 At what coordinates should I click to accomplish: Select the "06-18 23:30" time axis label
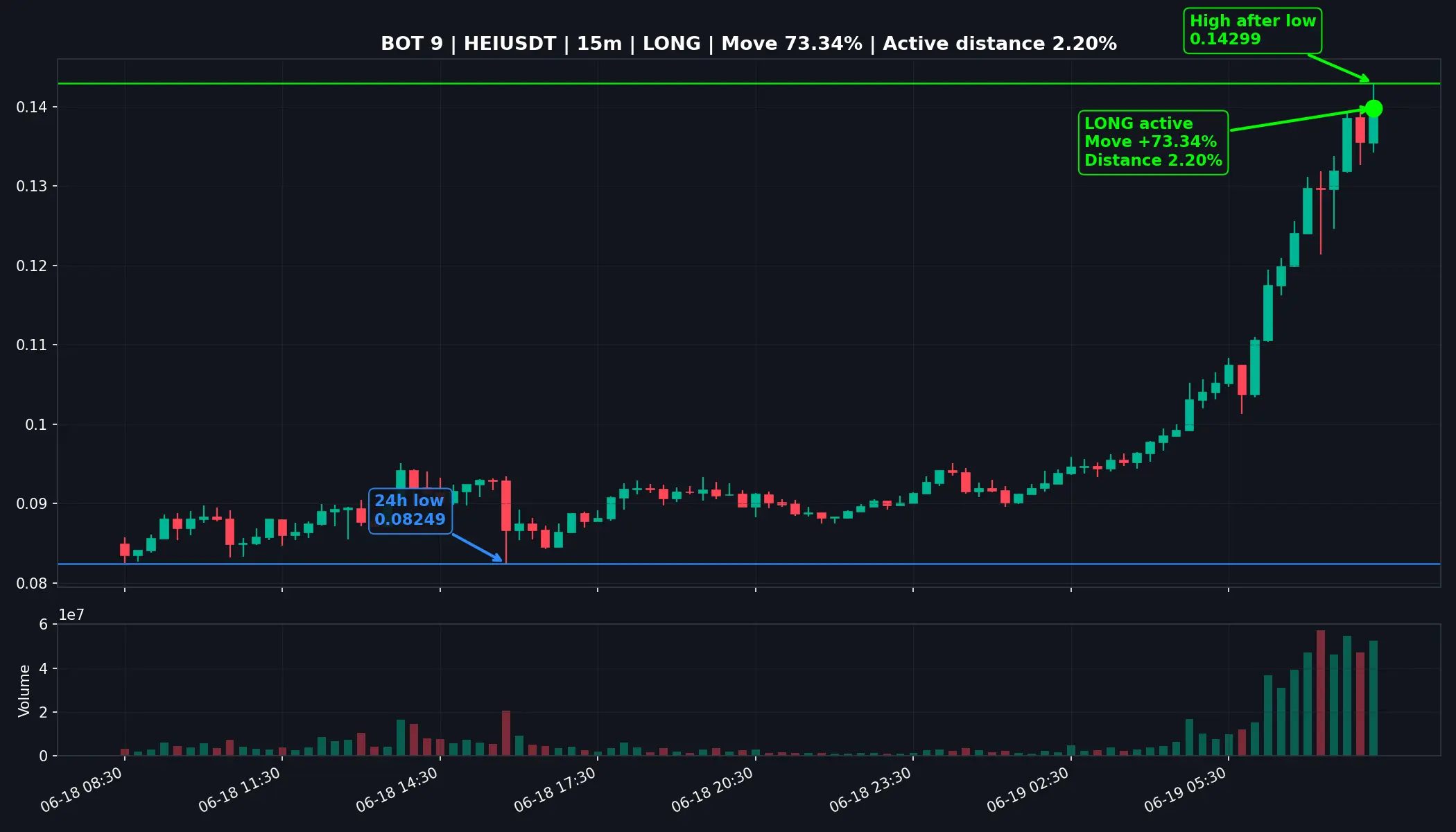tap(871, 790)
